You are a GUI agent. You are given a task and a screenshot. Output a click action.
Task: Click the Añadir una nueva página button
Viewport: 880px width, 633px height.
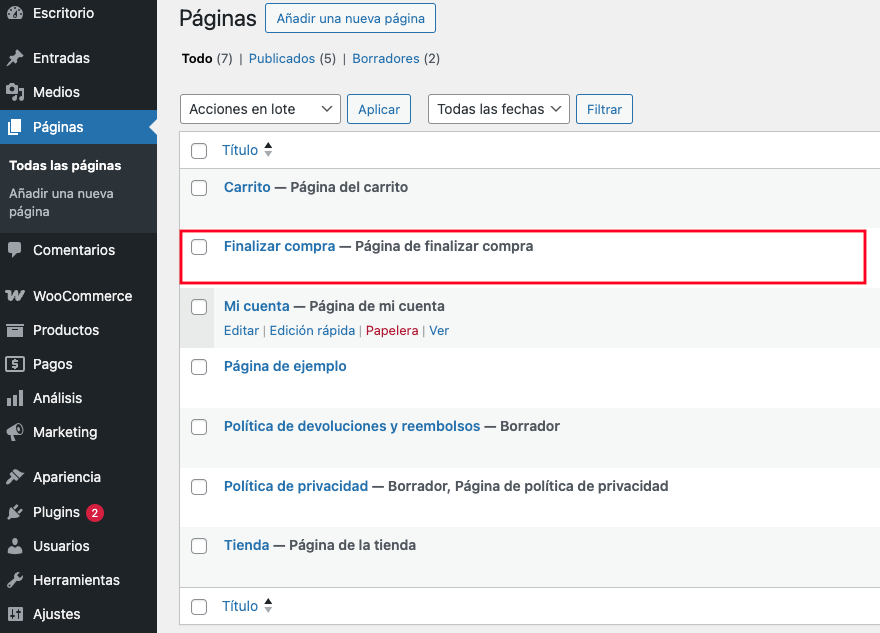[350, 18]
